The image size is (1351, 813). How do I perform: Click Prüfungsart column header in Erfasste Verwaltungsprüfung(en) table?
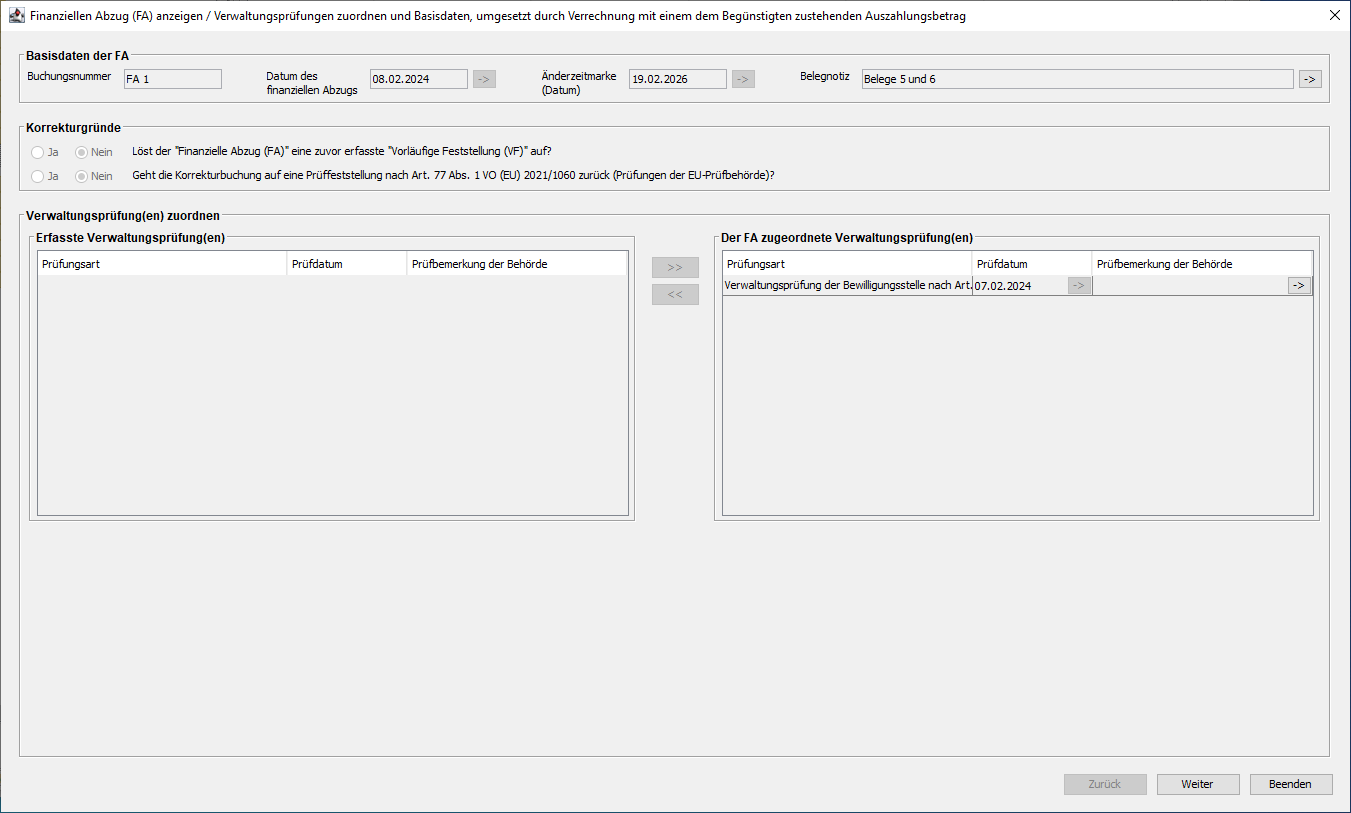point(162,264)
